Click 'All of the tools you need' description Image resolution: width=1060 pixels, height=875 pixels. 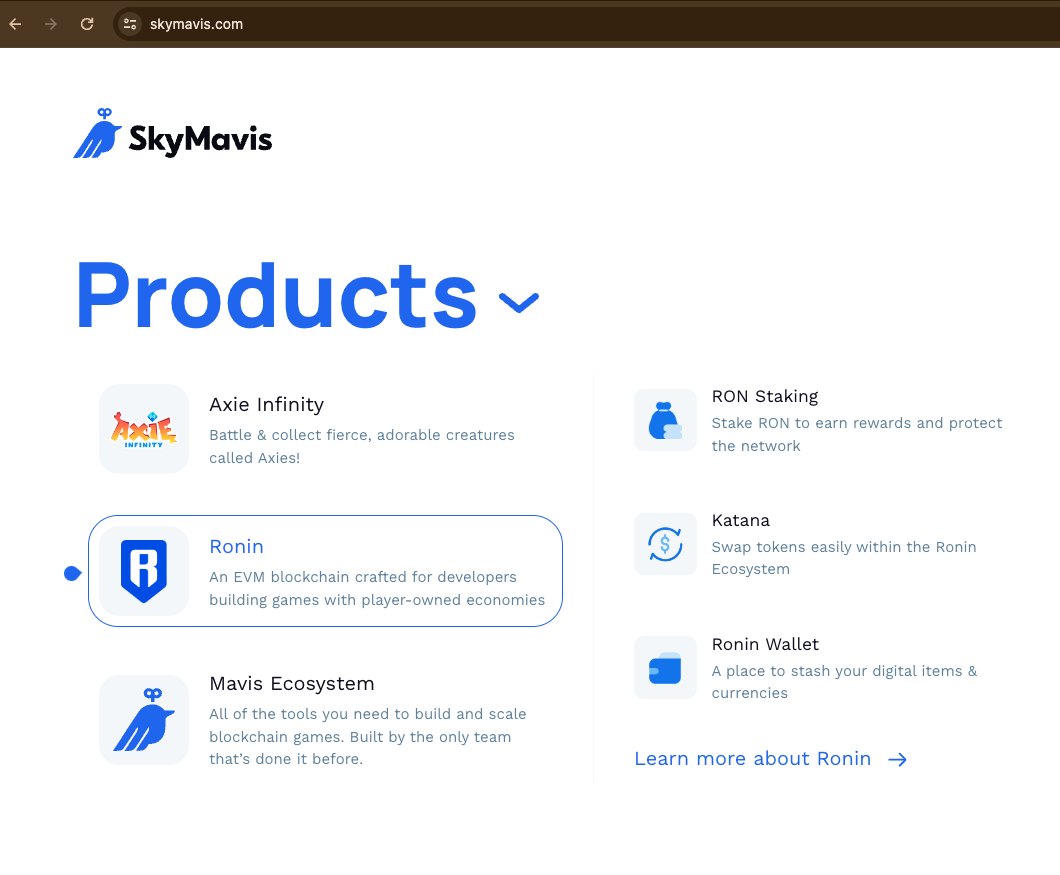coord(368,736)
